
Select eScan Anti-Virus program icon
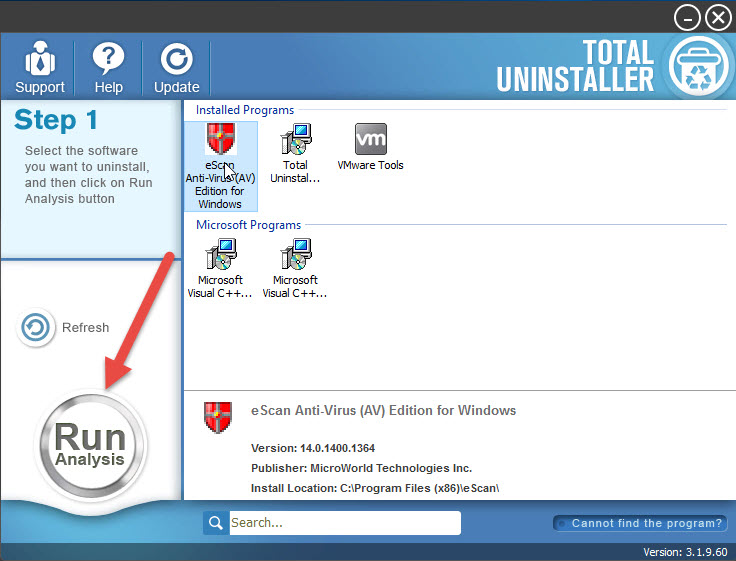221,166
